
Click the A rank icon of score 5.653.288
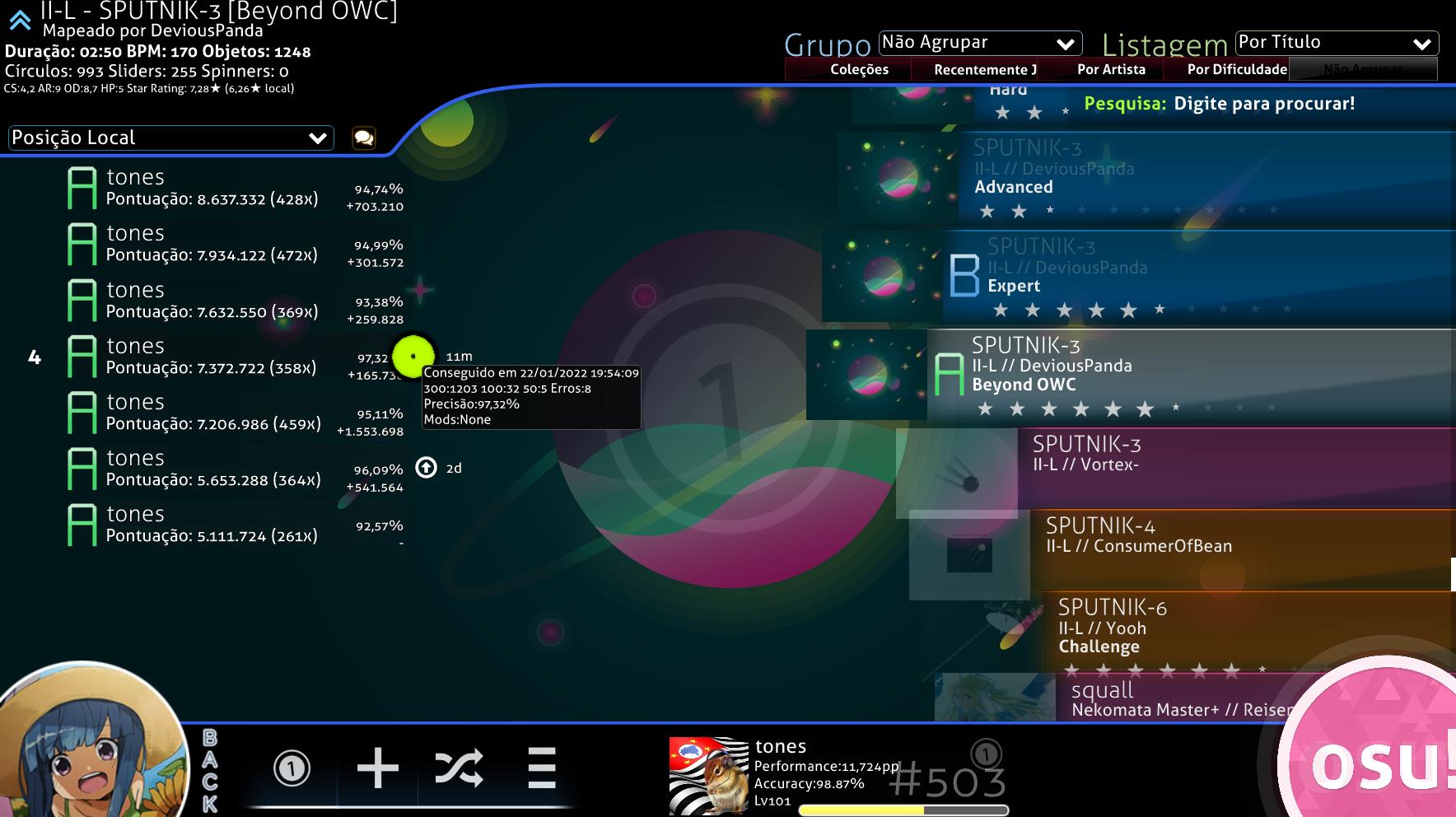[82, 469]
